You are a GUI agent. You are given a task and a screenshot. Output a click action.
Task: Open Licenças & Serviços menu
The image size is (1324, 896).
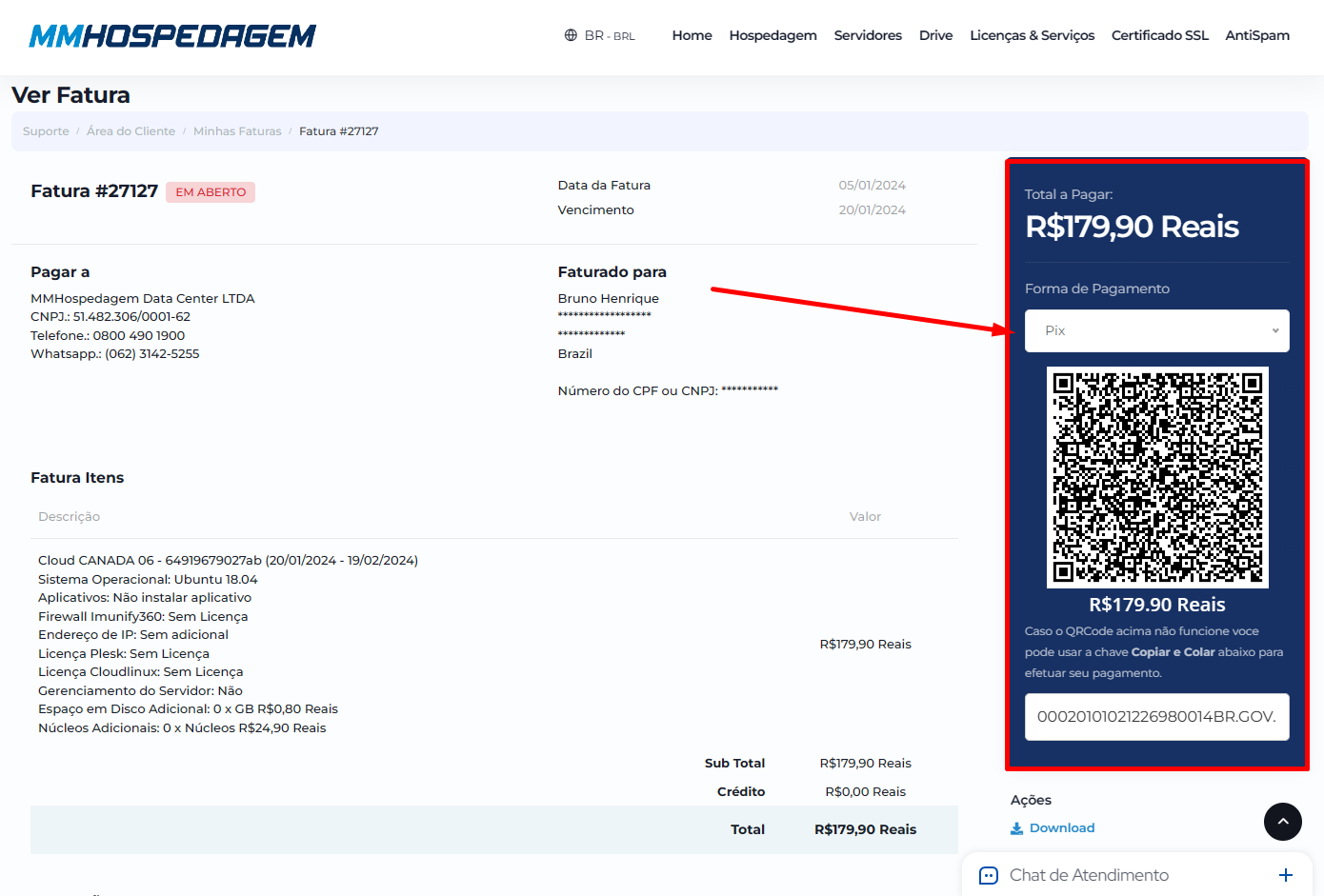(1032, 35)
